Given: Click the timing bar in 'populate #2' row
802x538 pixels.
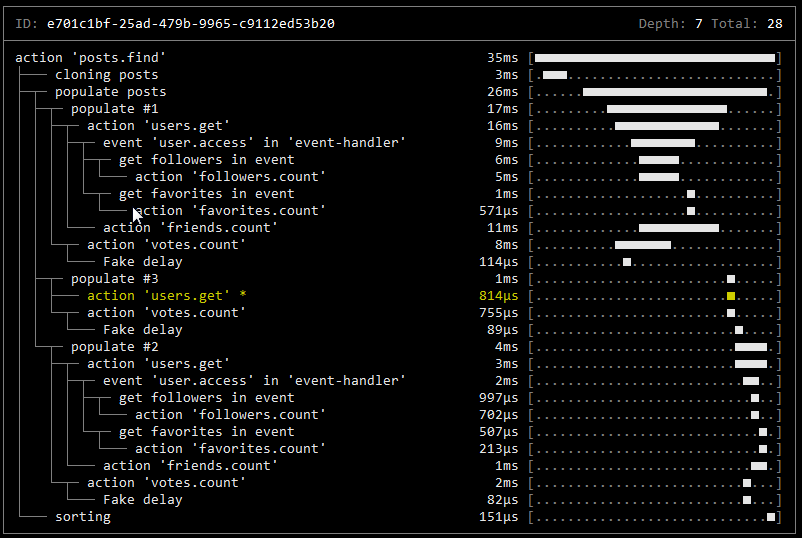Looking at the screenshot, I should pyautogui.click(x=751, y=347).
